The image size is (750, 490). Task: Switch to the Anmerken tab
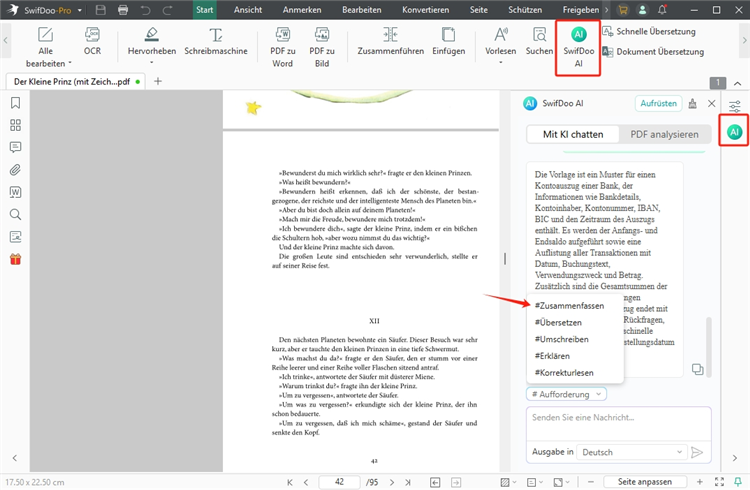(x=302, y=10)
